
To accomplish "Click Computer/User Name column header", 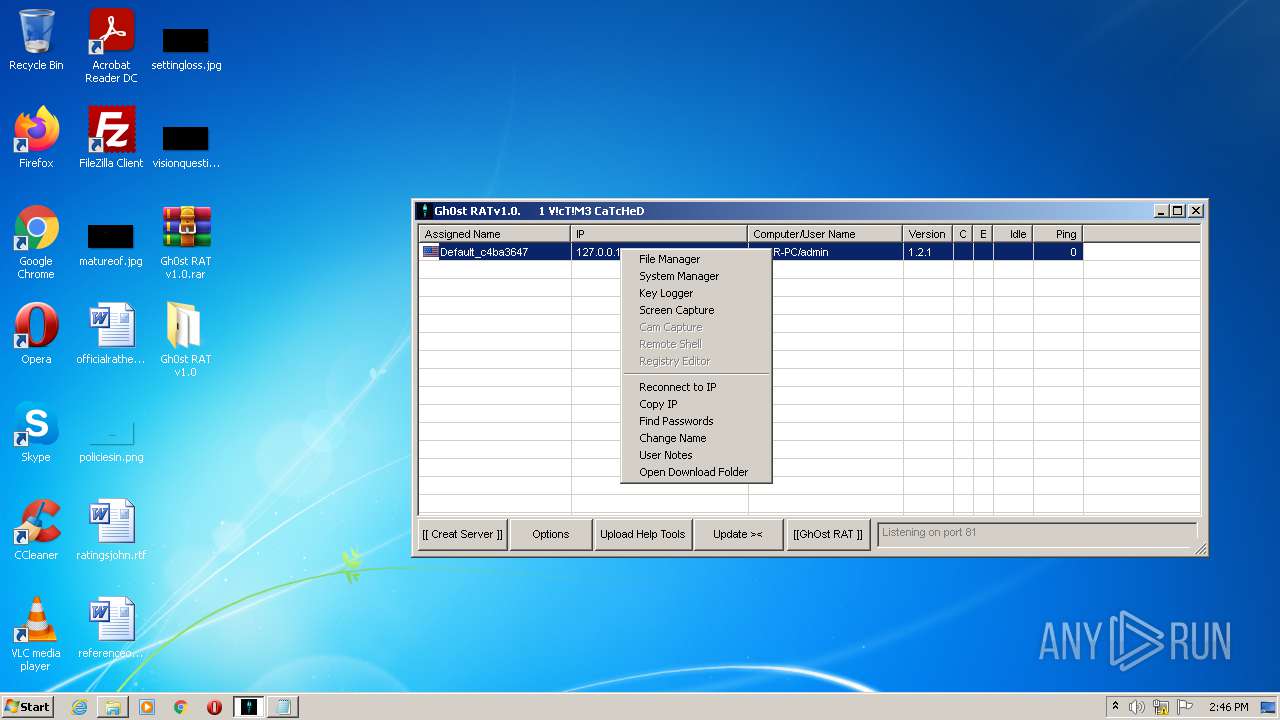I will (826, 234).
